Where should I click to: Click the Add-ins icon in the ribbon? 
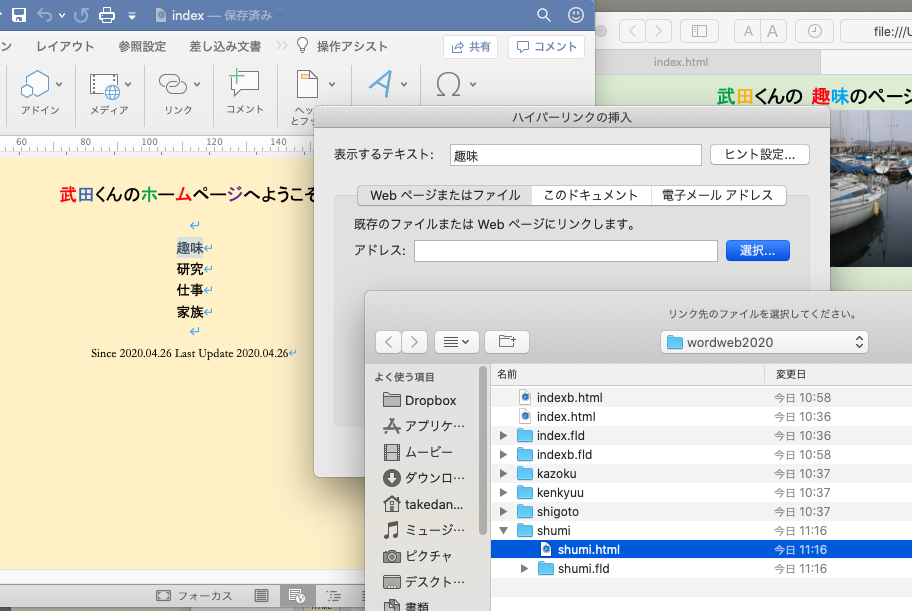(36, 86)
